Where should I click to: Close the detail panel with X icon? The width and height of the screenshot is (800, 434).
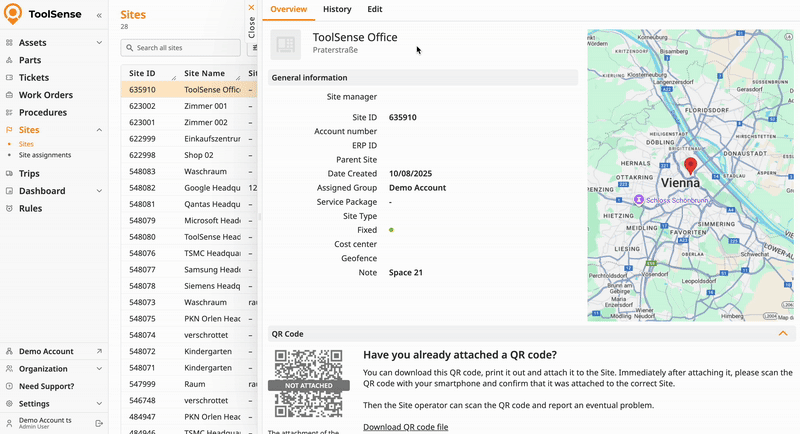251,8
